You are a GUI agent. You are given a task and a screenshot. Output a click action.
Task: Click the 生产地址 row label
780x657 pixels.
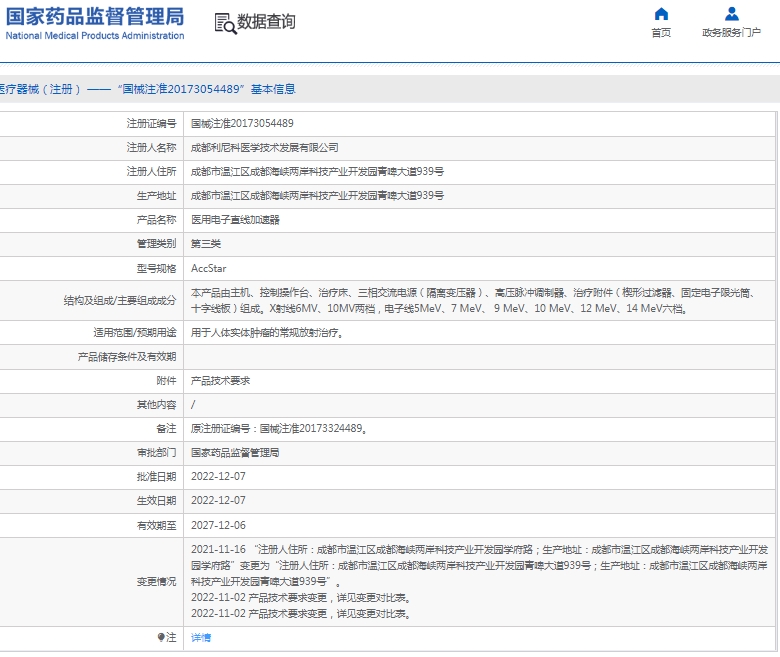(x=156, y=195)
